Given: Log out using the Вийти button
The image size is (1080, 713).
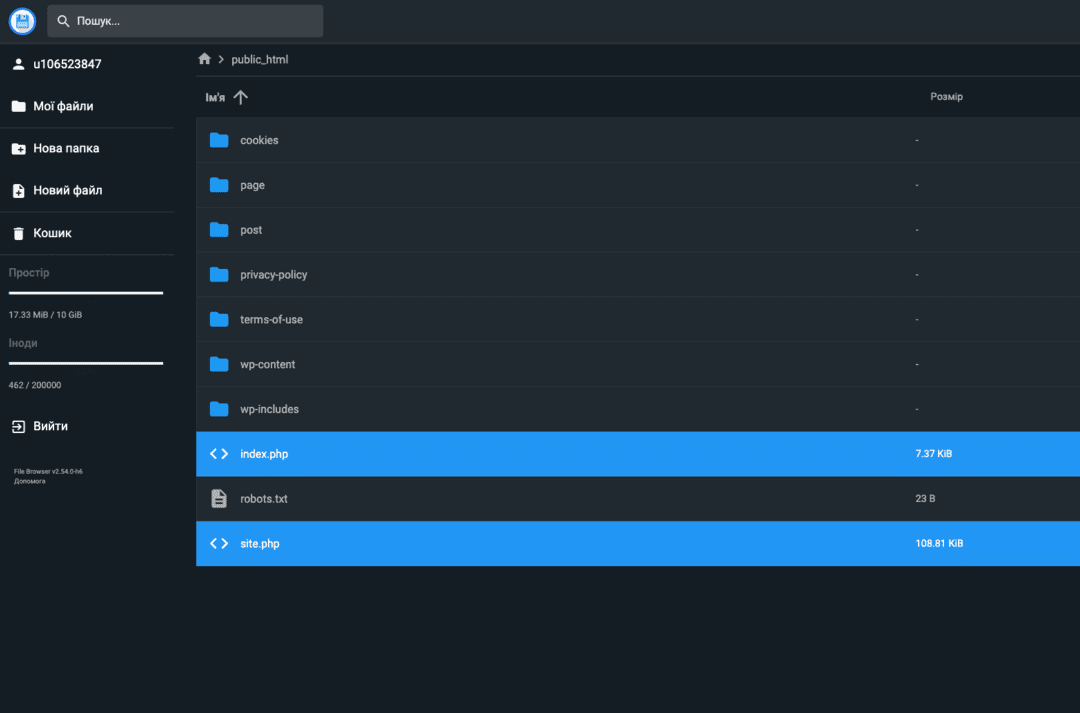Looking at the screenshot, I should click(50, 426).
